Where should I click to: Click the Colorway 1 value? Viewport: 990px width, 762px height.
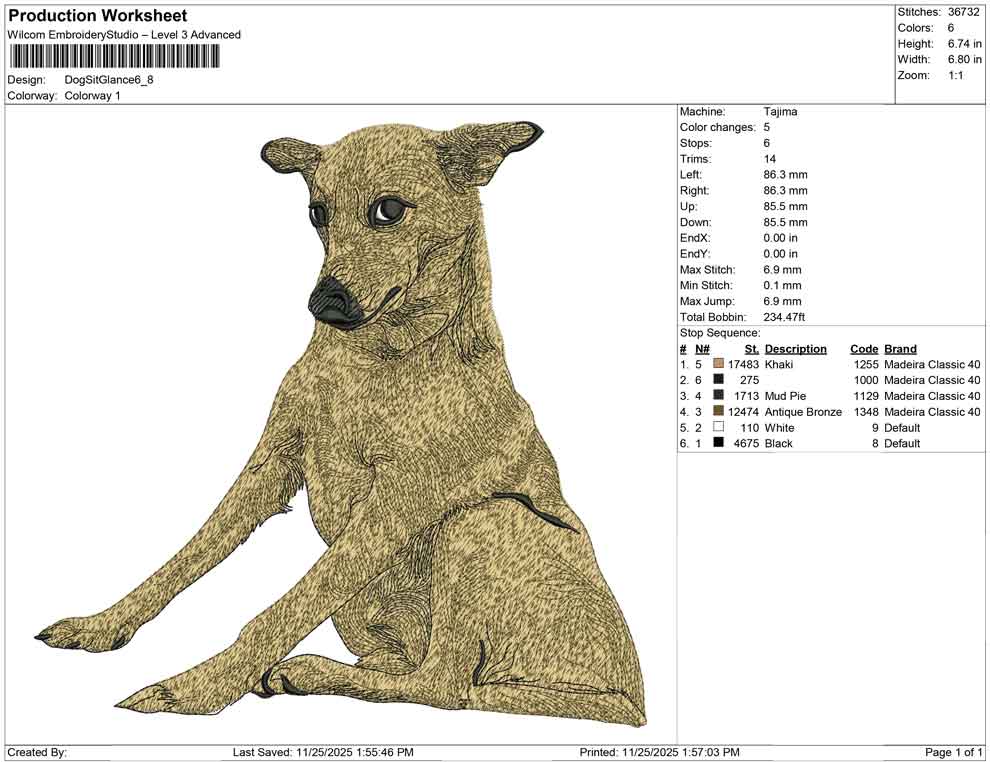(x=92, y=96)
